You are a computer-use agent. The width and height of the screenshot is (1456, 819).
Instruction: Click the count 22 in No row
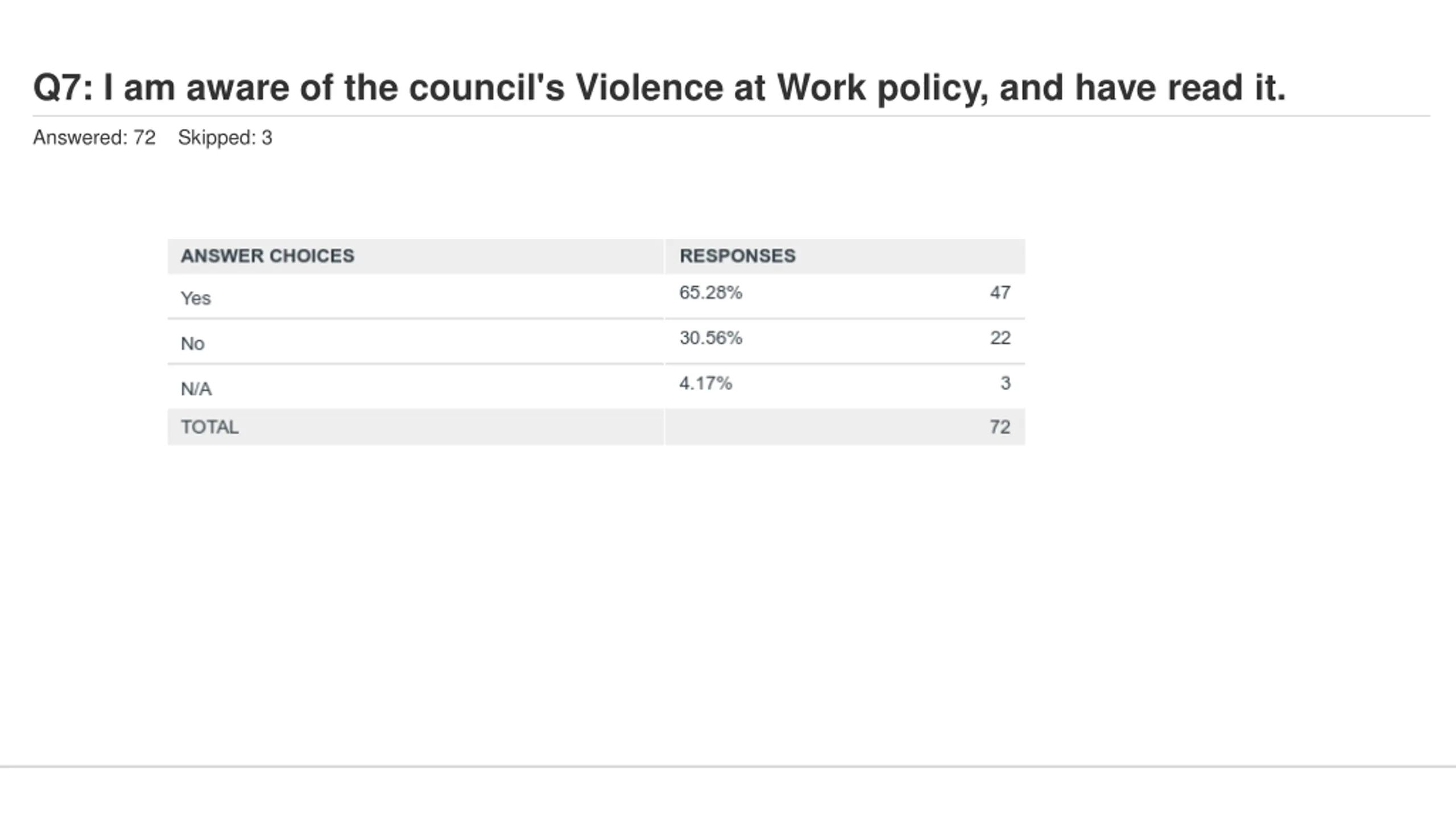(x=1000, y=338)
